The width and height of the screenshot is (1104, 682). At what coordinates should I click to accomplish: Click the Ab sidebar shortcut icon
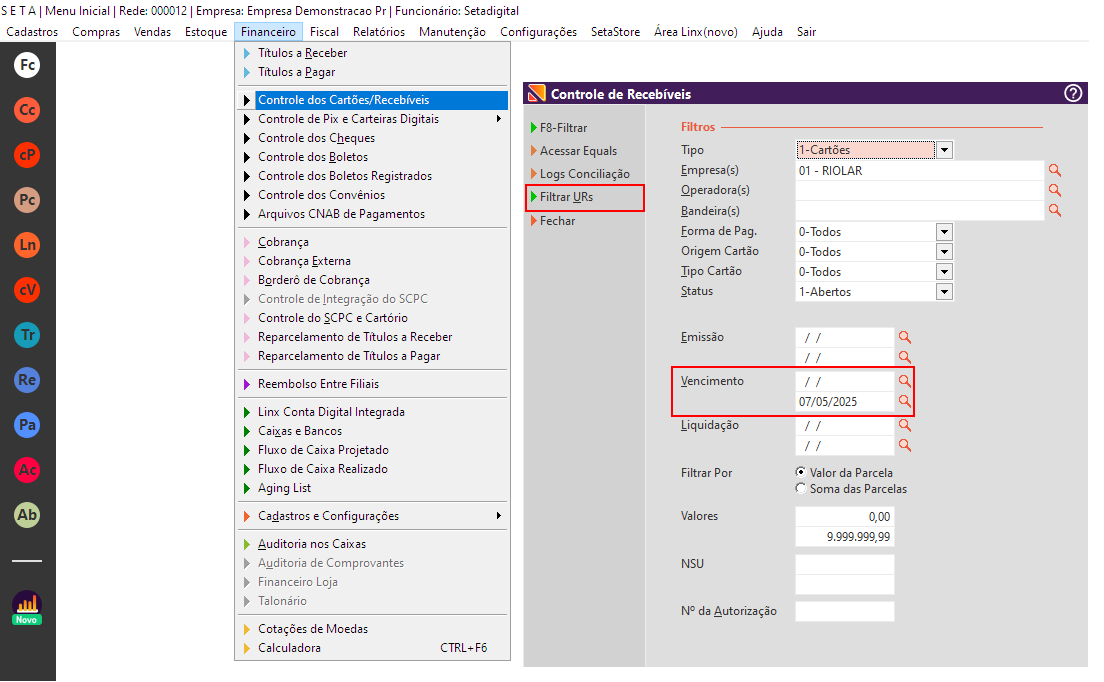[x=27, y=515]
